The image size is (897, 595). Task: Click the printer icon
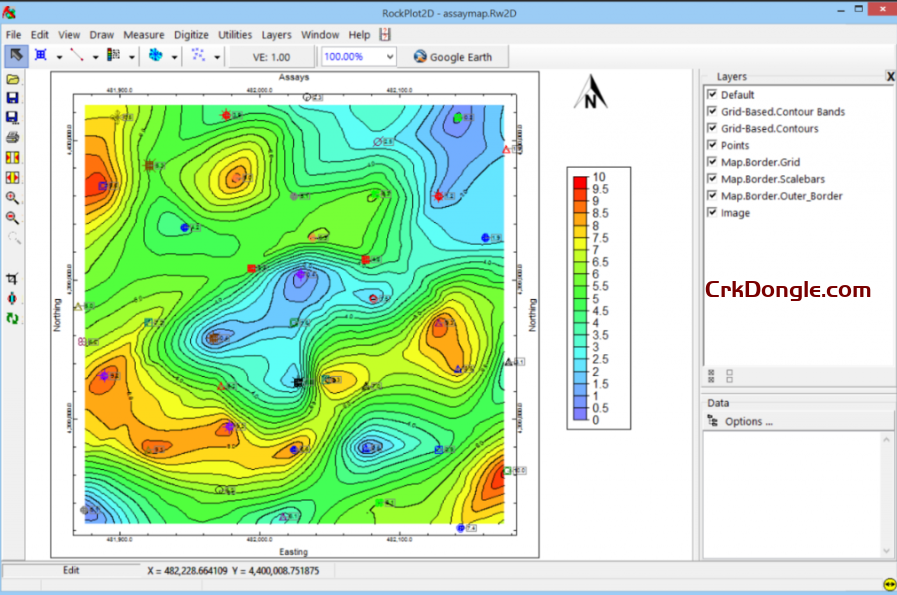coord(13,137)
